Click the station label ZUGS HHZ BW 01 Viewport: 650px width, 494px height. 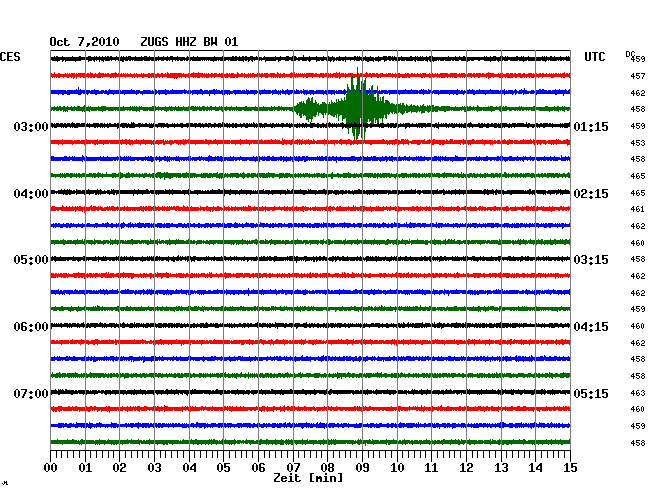(x=189, y=42)
